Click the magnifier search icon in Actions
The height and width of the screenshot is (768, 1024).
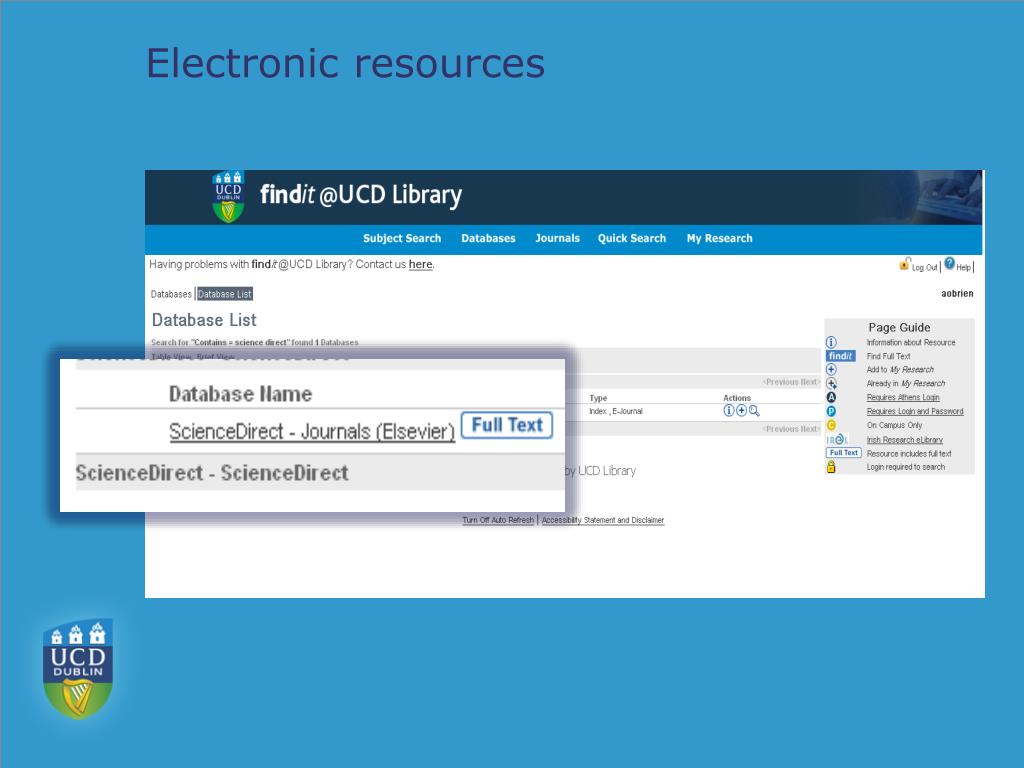click(754, 411)
